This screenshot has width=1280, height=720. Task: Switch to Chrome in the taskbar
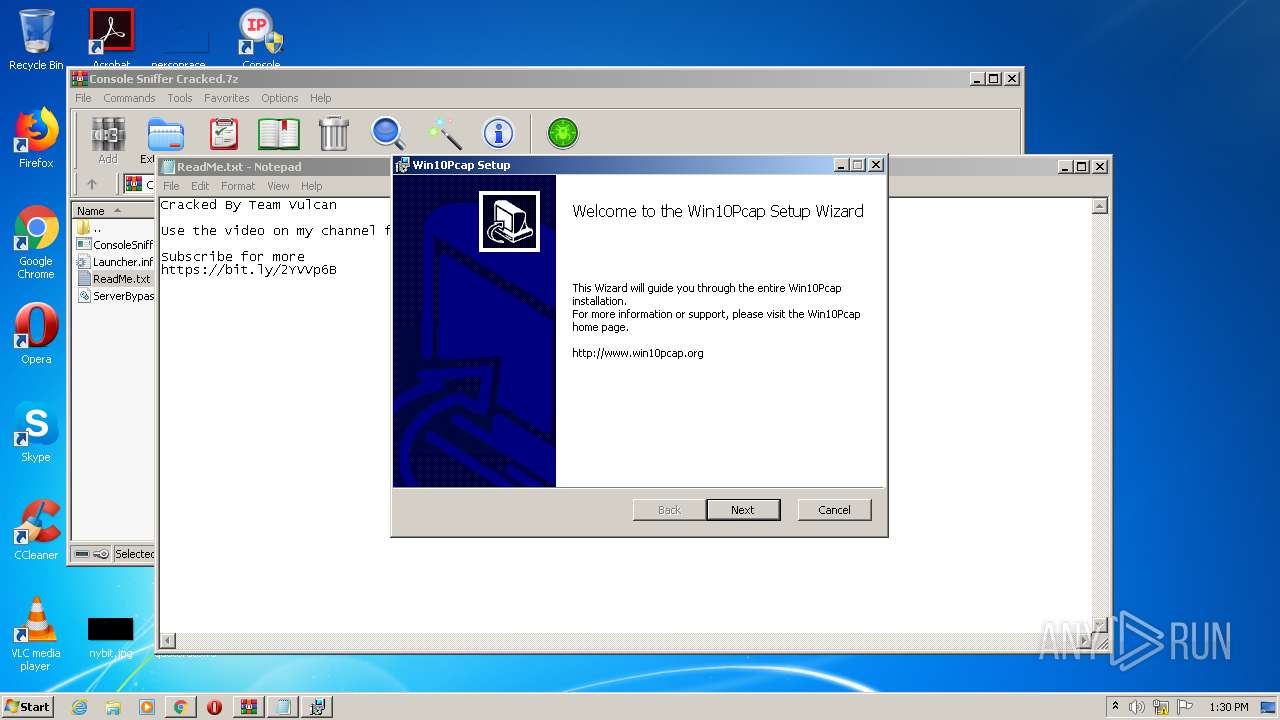tap(180, 707)
